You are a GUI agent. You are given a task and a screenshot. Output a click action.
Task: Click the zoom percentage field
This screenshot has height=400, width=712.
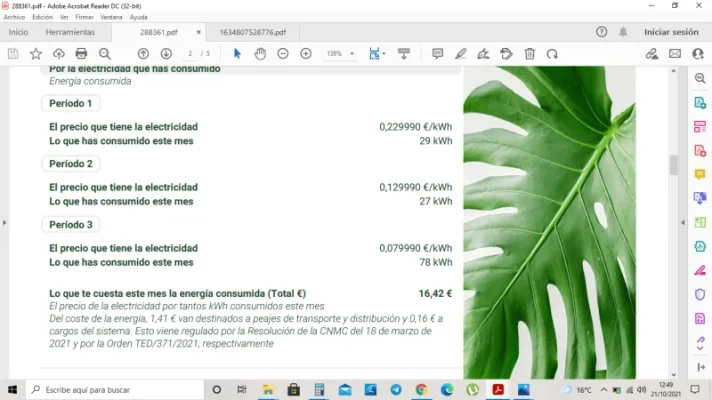coord(334,54)
